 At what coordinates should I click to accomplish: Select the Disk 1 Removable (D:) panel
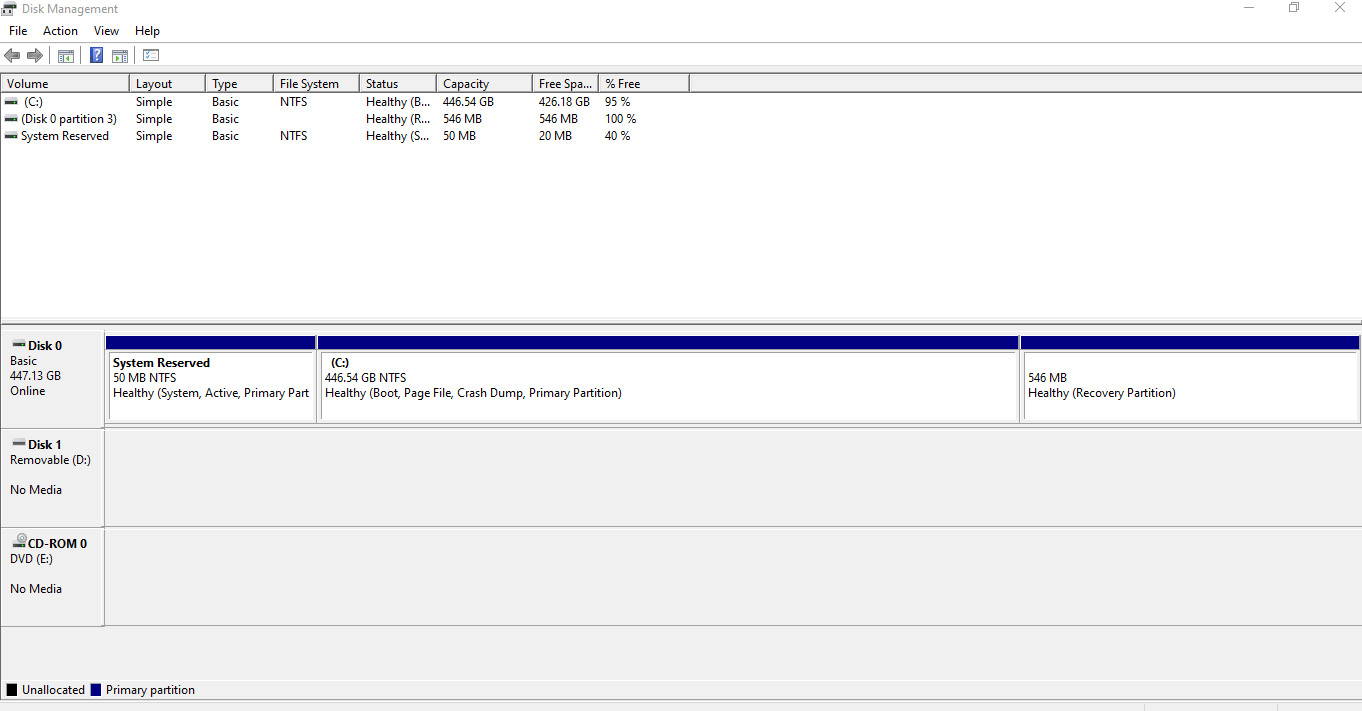coord(52,478)
